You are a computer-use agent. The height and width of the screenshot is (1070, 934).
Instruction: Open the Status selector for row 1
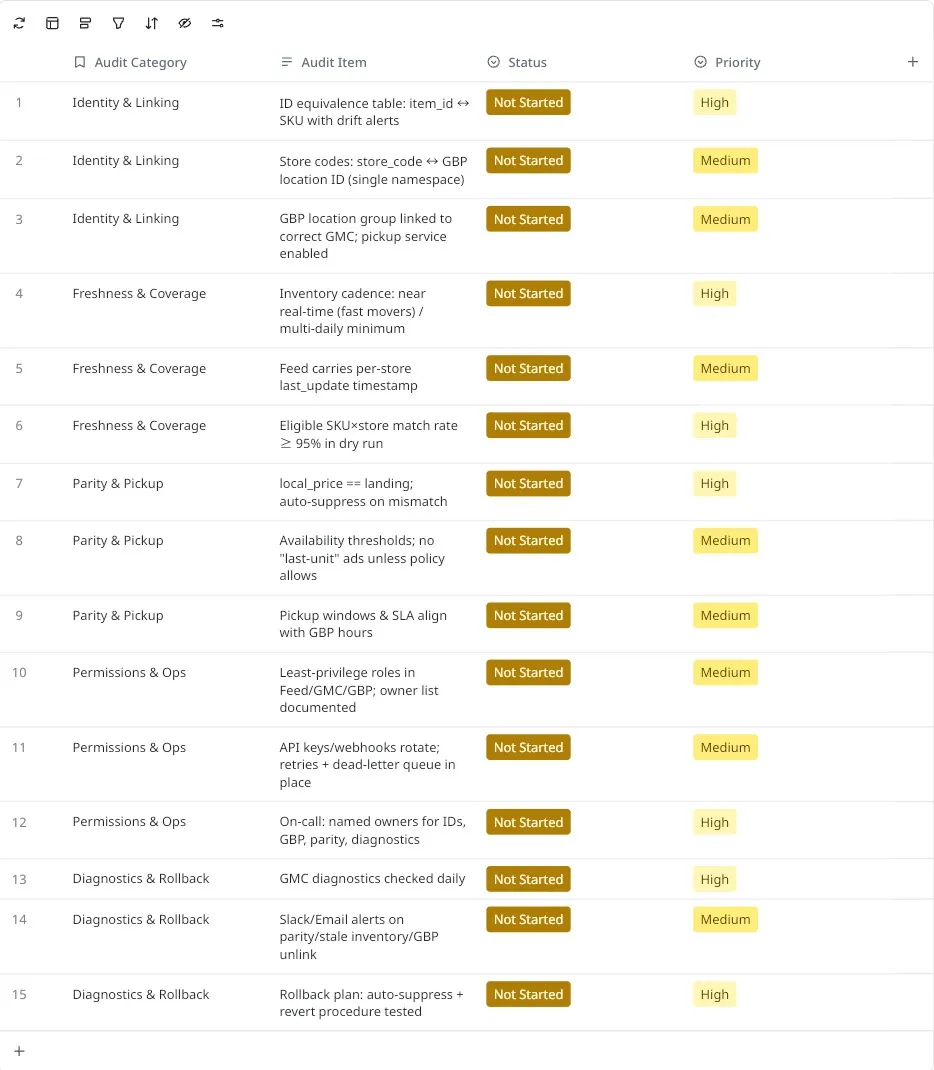528,102
